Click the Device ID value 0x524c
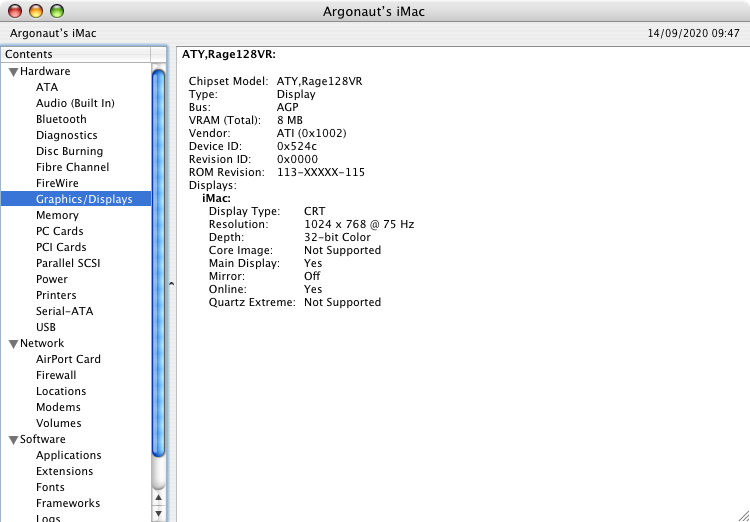 [297, 146]
